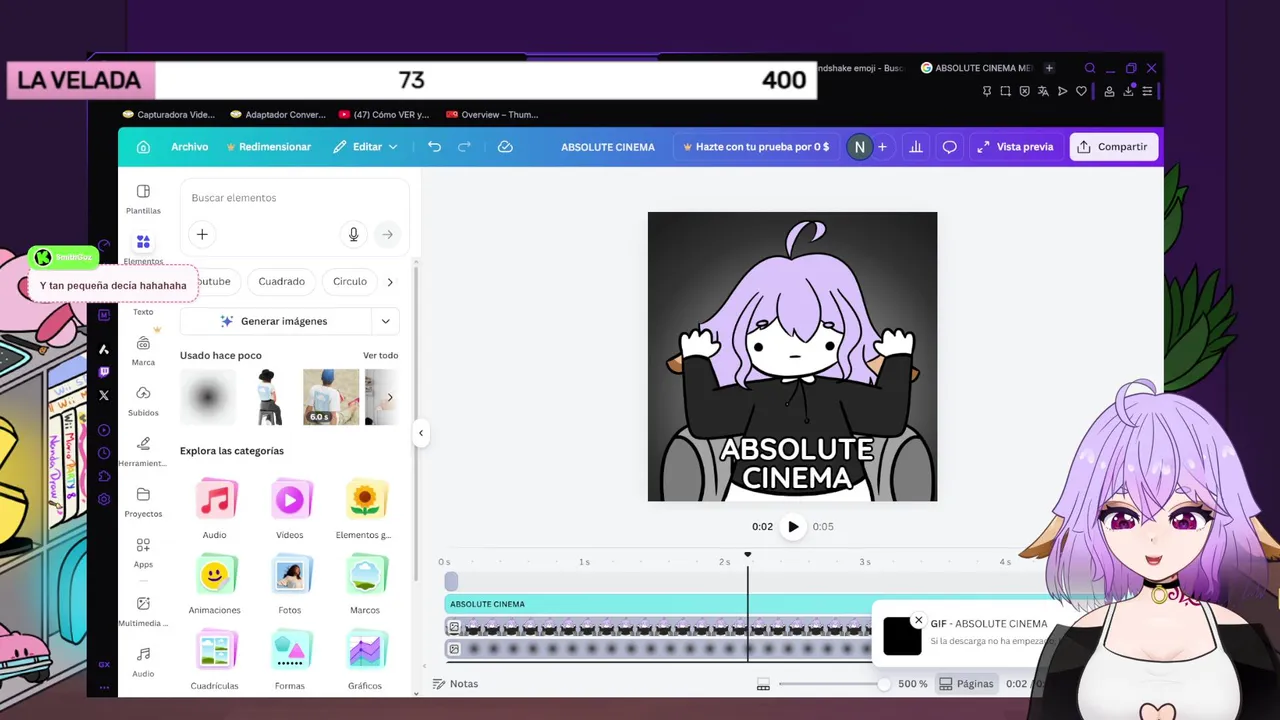
Task: Open the Gráficos category tile
Action: pos(365,660)
